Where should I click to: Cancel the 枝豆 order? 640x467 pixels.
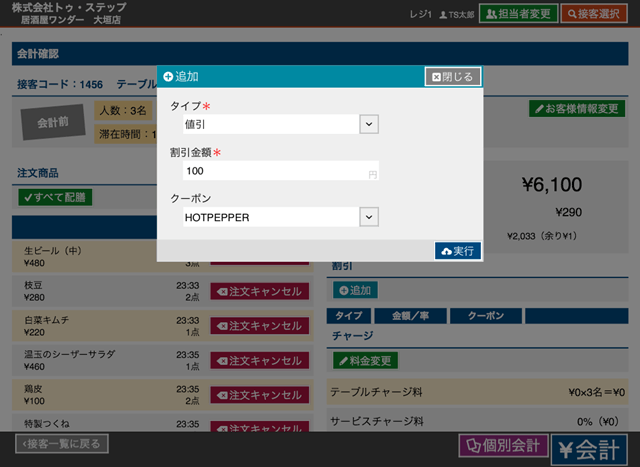(259, 292)
